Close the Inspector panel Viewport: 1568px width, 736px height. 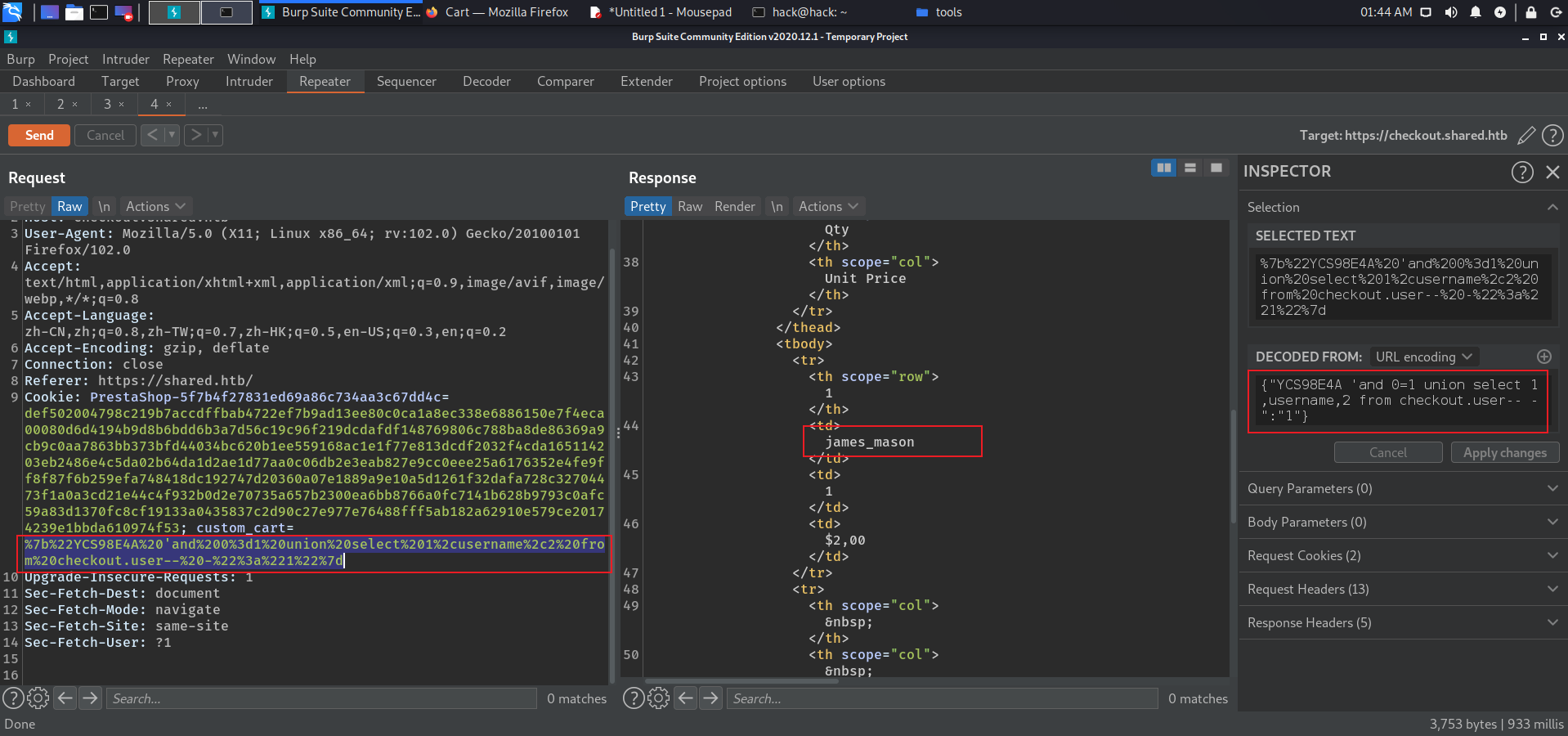pos(1552,172)
